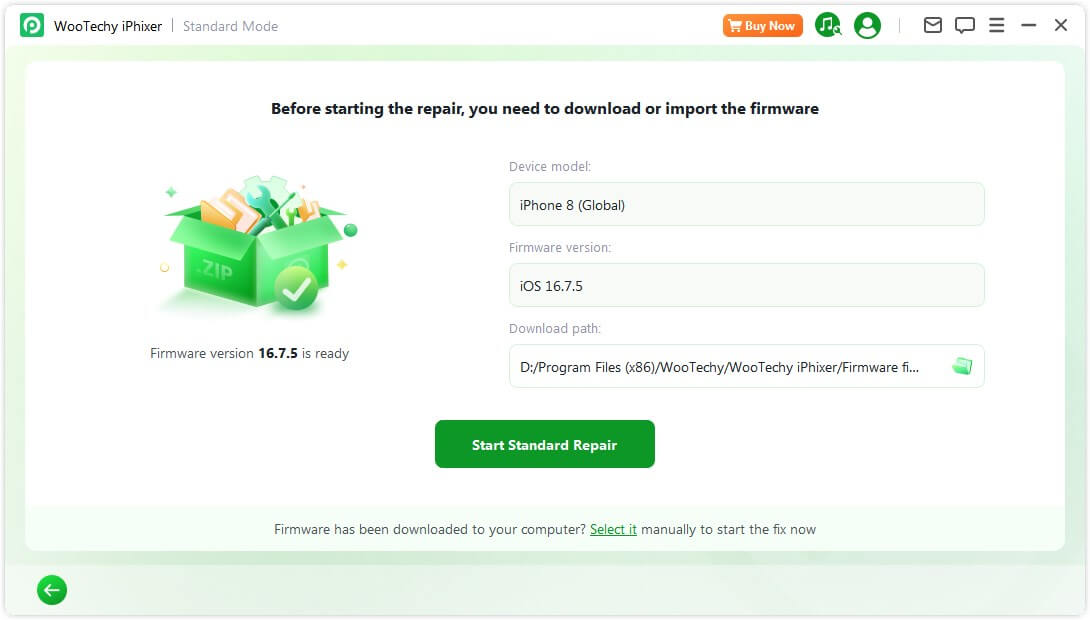Click the WooTechy iPhixer title text
This screenshot has width=1090, height=620.
point(108,26)
